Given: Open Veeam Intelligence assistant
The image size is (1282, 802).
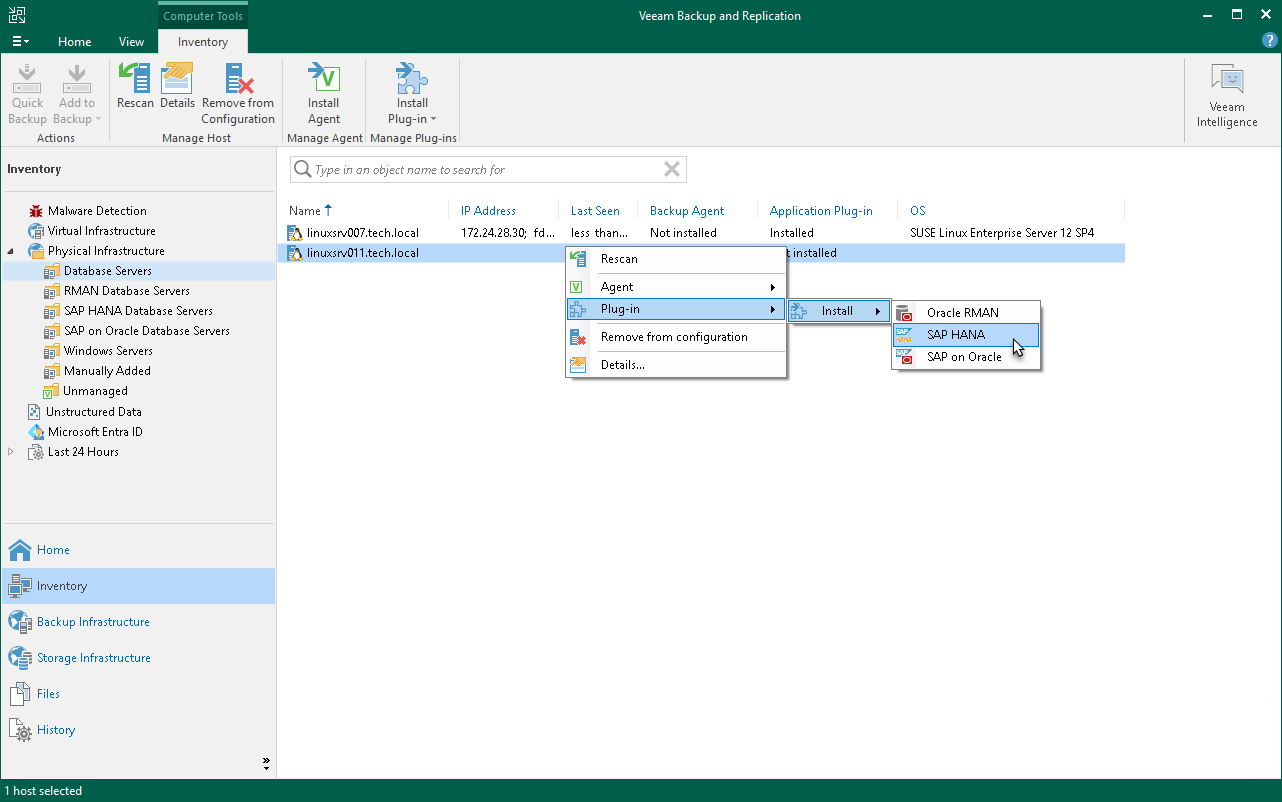Looking at the screenshot, I should 1227,96.
